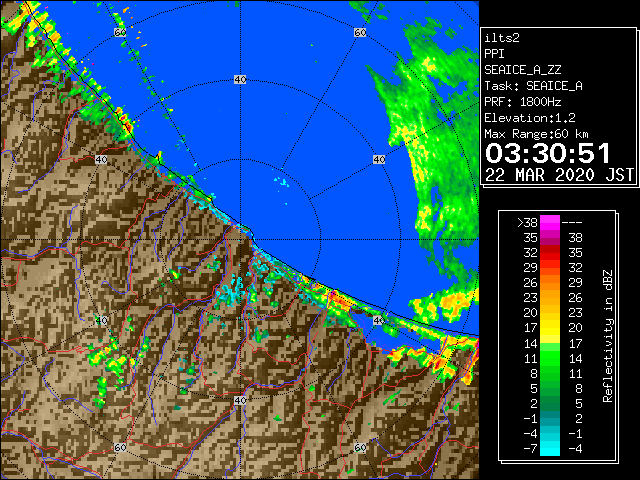640x480 pixels.
Task: Click the 40 km label near the southeast coastline
Action: coord(379,320)
